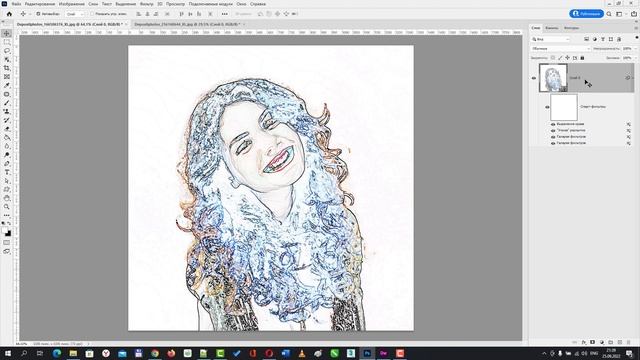The image size is (640, 360).
Task: Select the Zoom tool
Action: tap(7, 207)
